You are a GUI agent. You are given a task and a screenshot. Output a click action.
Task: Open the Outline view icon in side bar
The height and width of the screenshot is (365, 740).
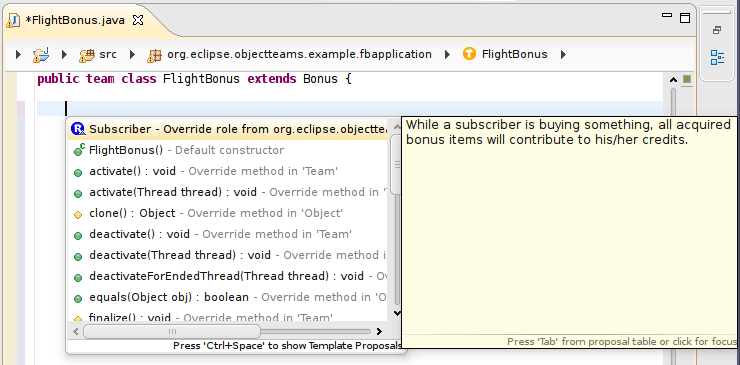(x=717, y=58)
